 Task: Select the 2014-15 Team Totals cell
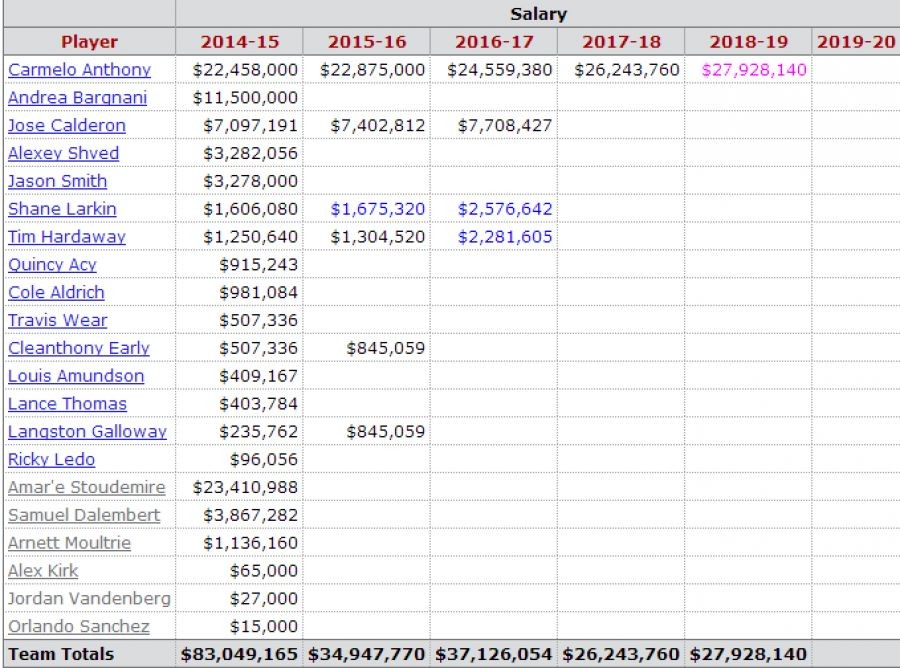[239, 655]
